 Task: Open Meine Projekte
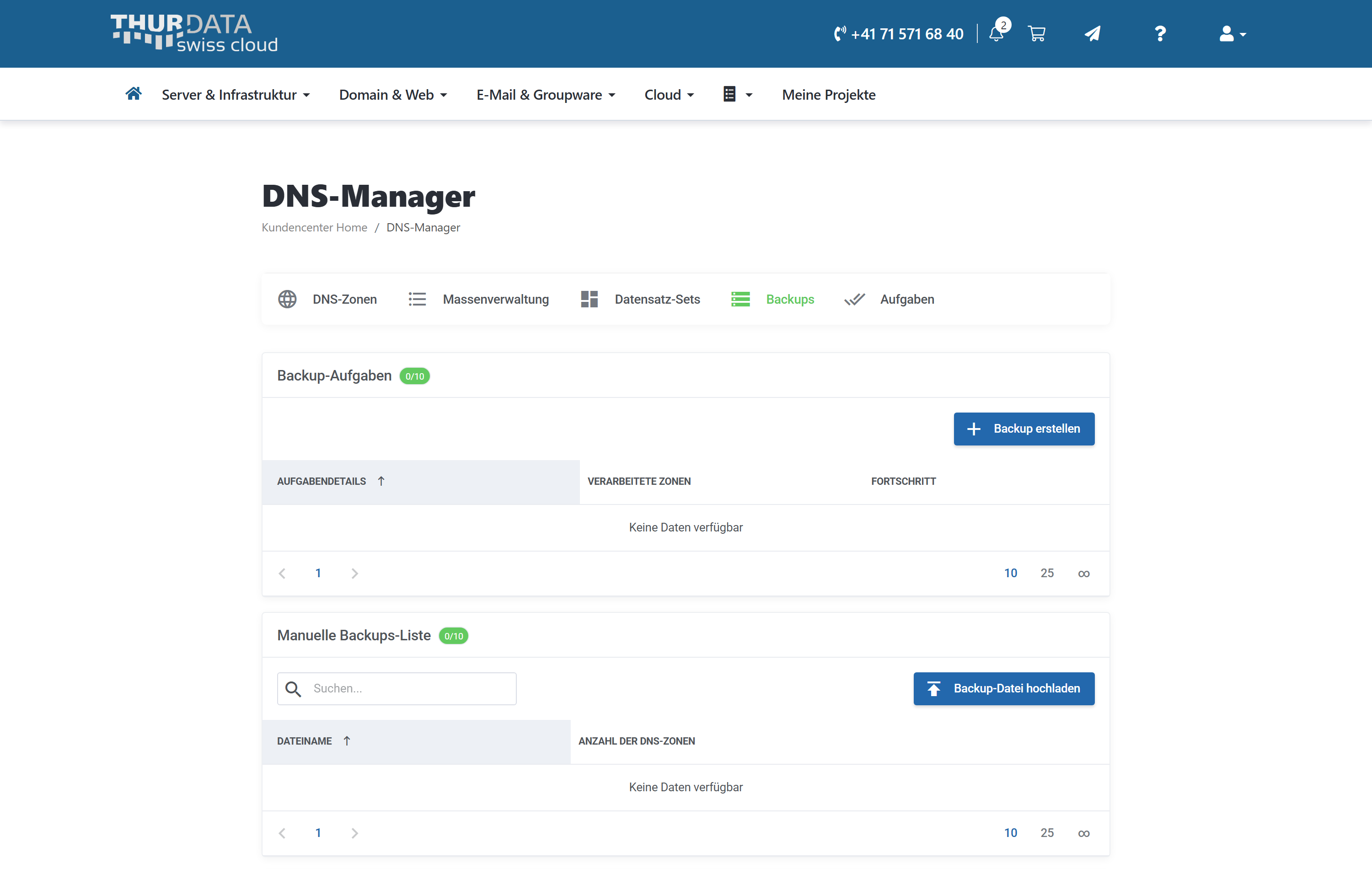(828, 95)
